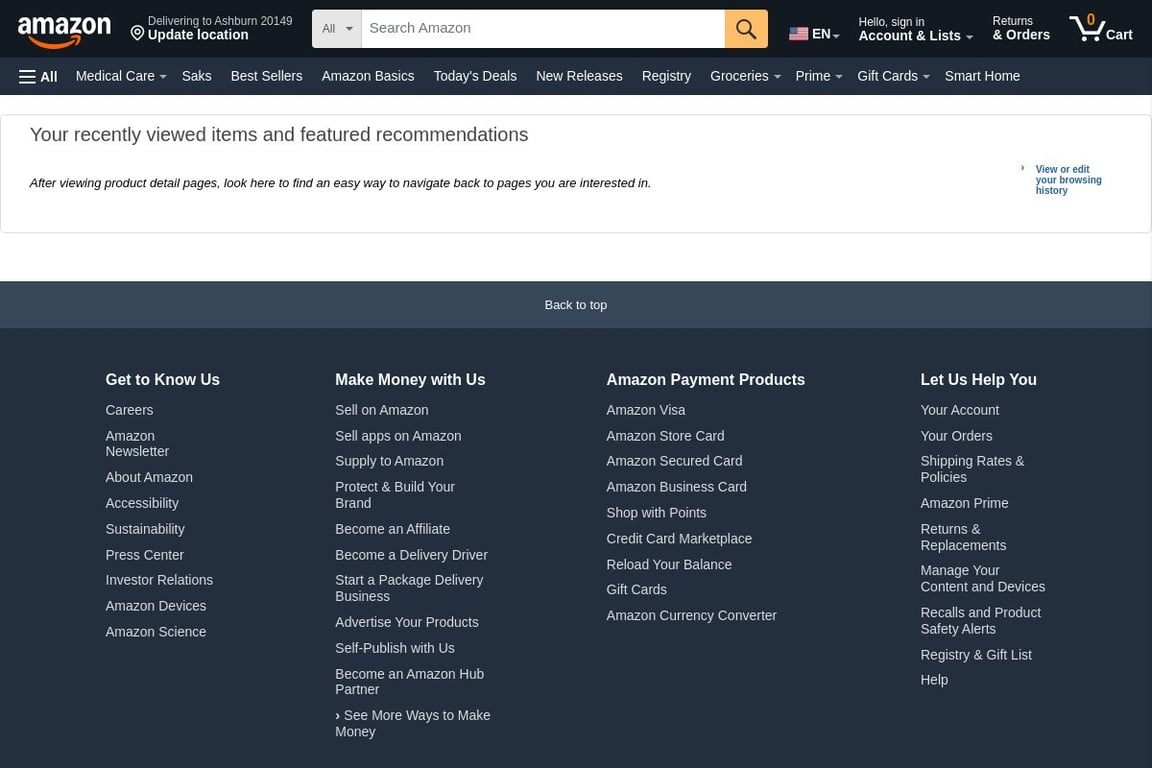Open Returns & Orders
1152x768 pixels.
pos(1020,29)
